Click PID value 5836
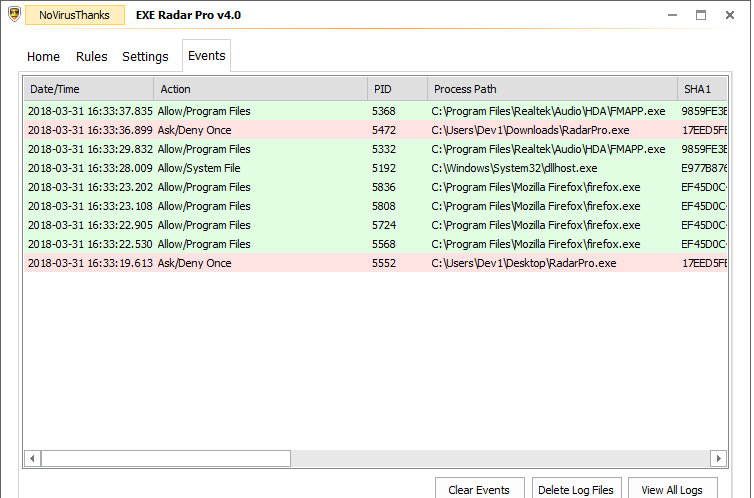This screenshot has width=754, height=498. click(x=384, y=187)
